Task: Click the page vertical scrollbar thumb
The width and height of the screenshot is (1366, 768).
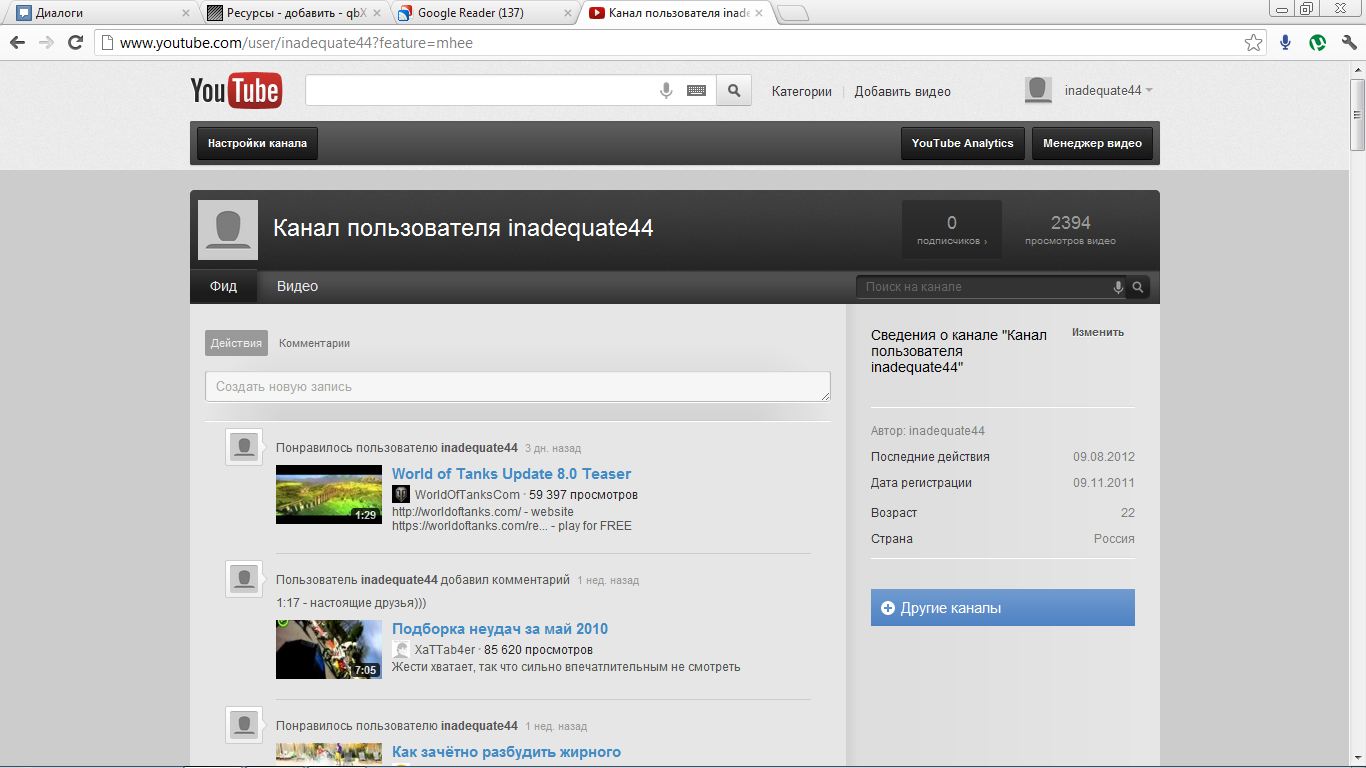Action: [1357, 114]
